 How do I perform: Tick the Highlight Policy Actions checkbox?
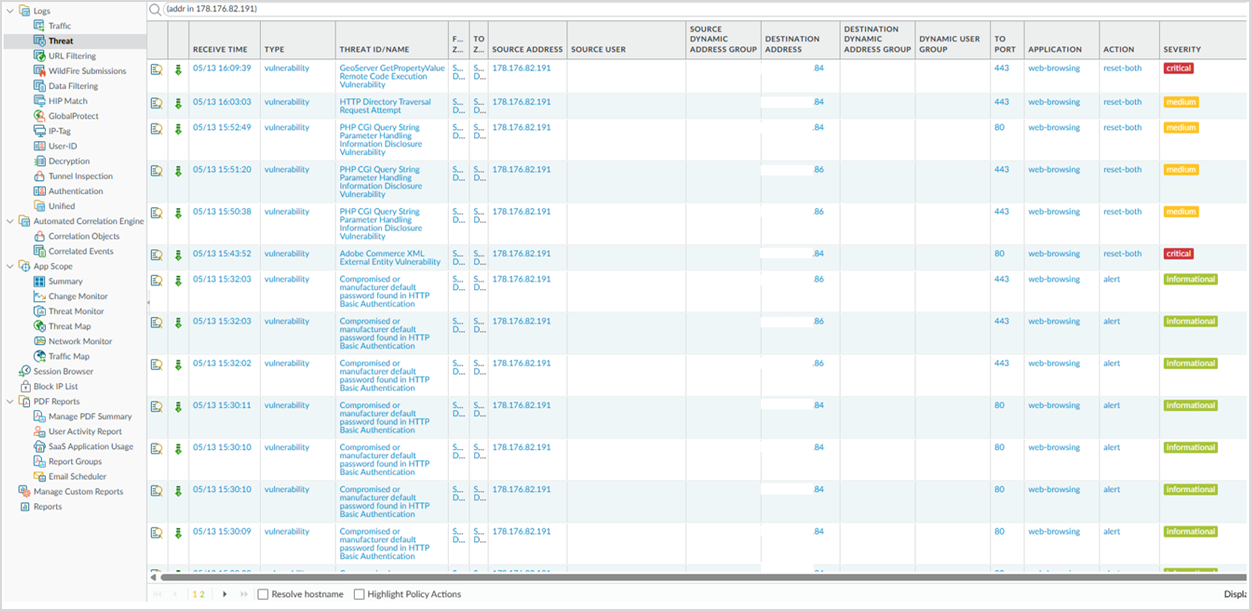coord(359,594)
